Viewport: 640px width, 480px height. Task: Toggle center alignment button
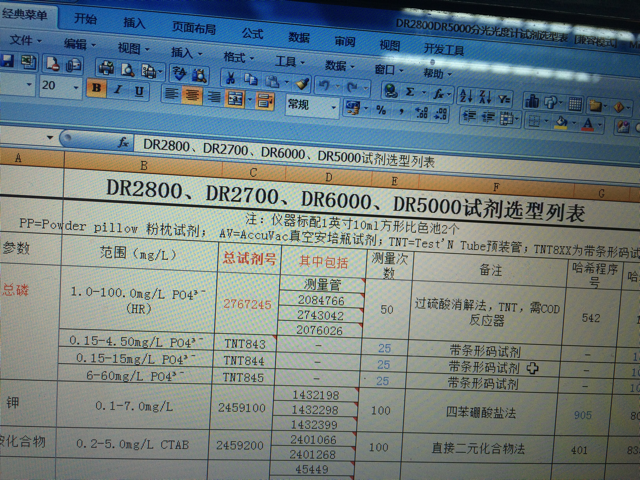point(192,96)
